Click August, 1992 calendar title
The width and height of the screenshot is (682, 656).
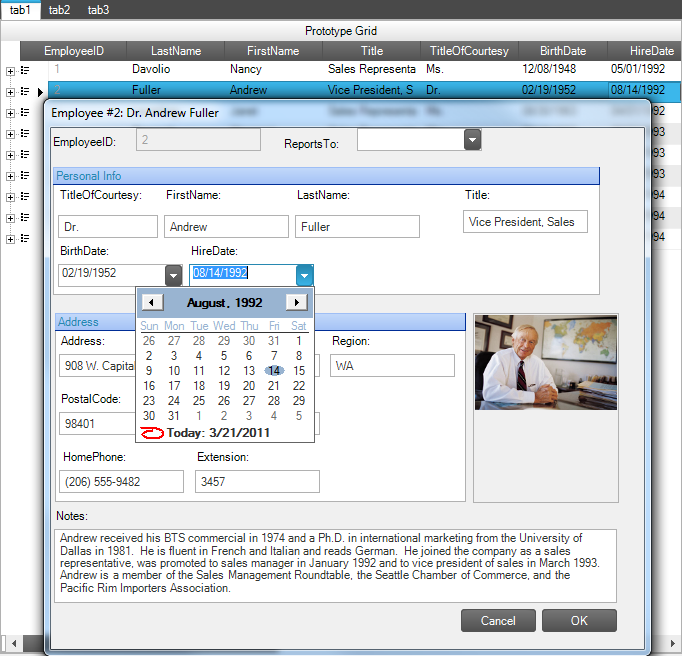[x=224, y=303]
